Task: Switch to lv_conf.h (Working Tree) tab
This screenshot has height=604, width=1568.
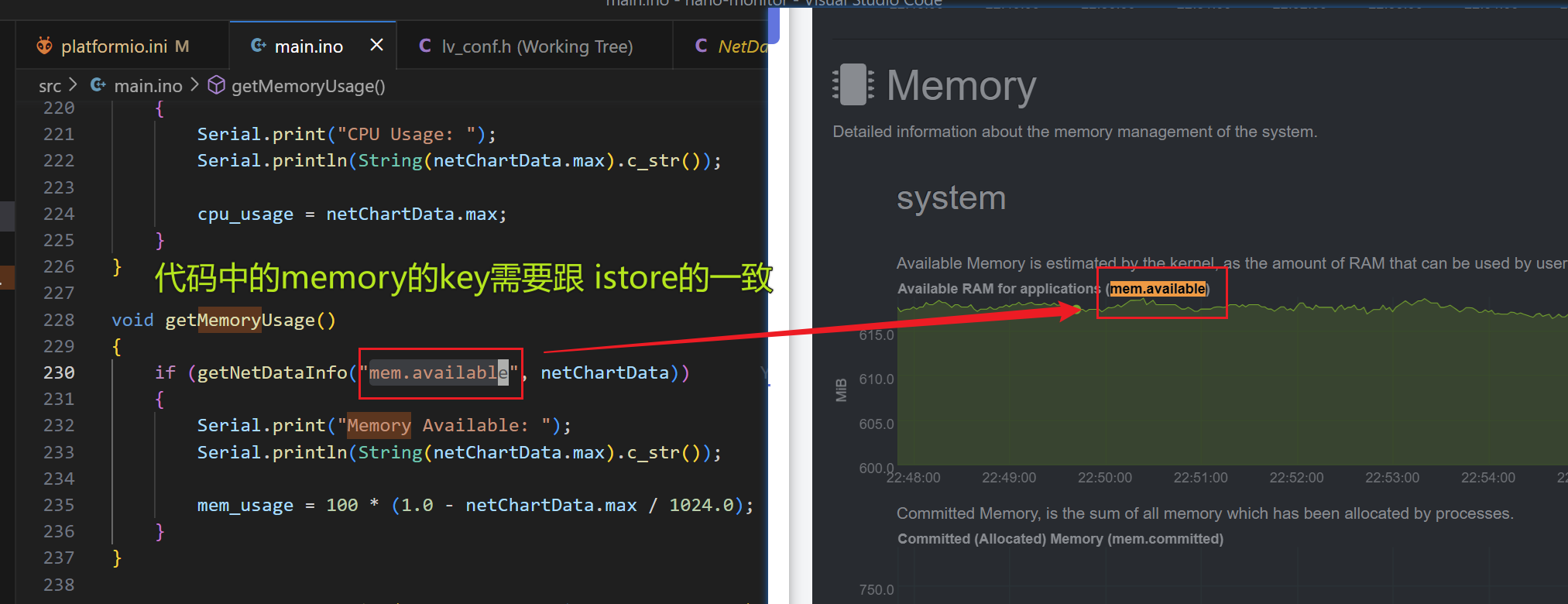Action: pyautogui.click(x=537, y=46)
